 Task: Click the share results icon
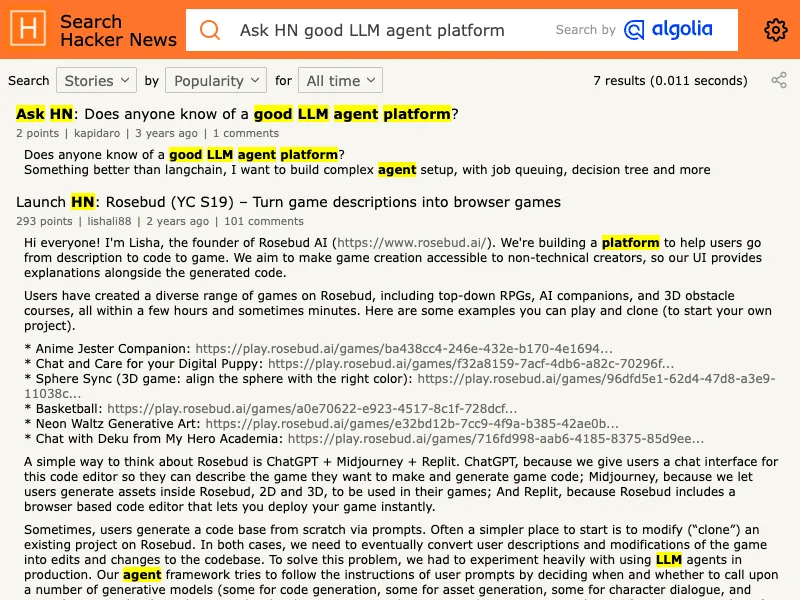pos(779,80)
